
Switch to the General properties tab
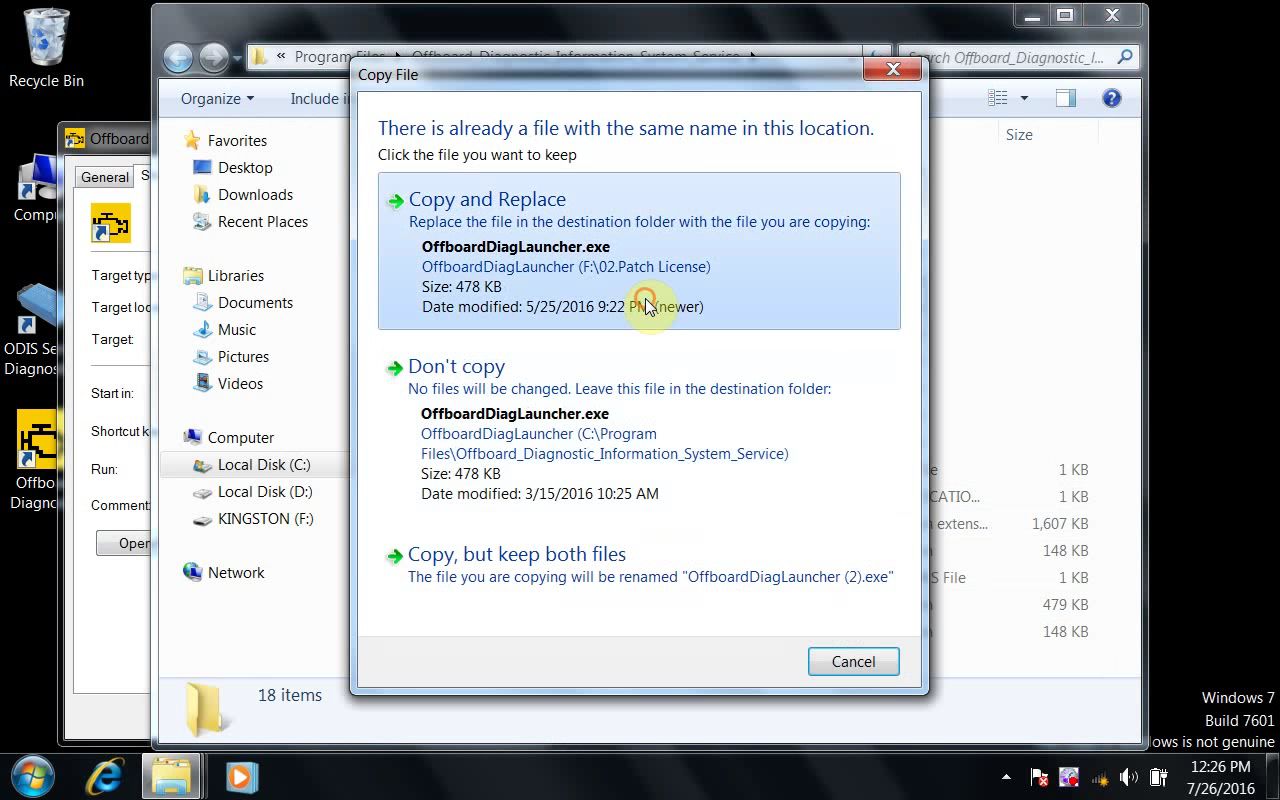pos(105,177)
